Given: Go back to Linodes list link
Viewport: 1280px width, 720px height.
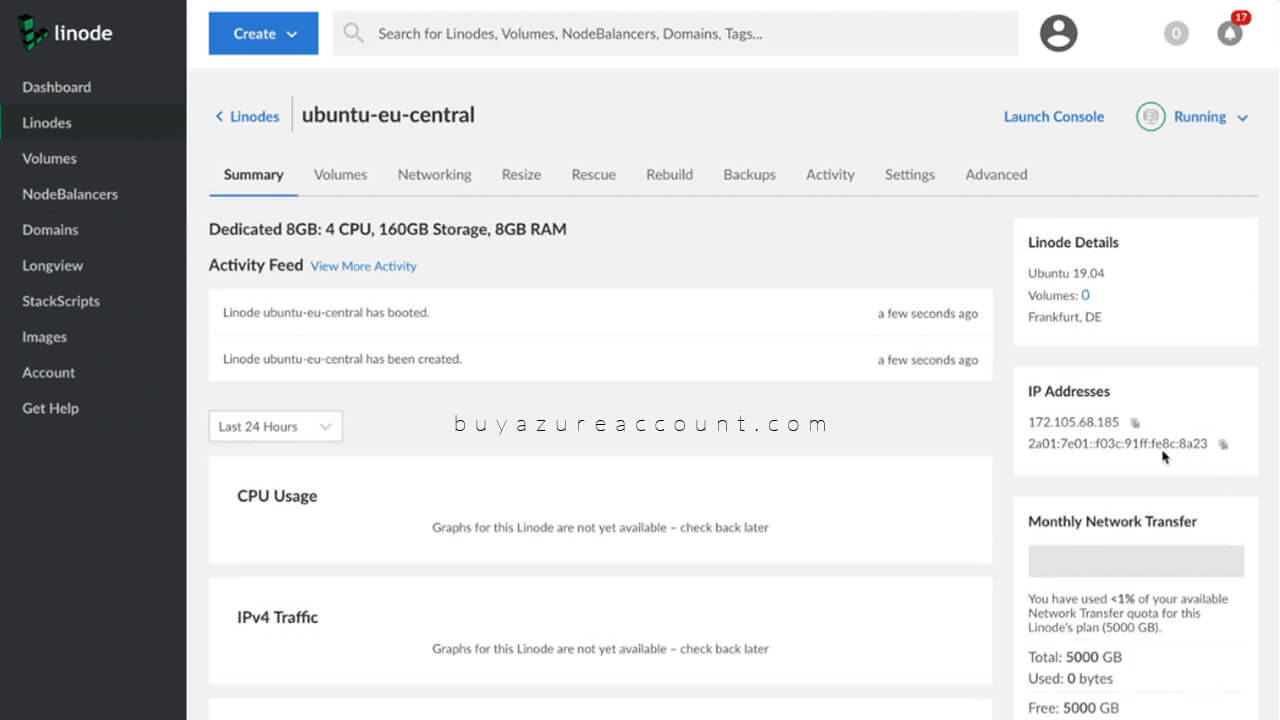Looking at the screenshot, I should [247, 117].
